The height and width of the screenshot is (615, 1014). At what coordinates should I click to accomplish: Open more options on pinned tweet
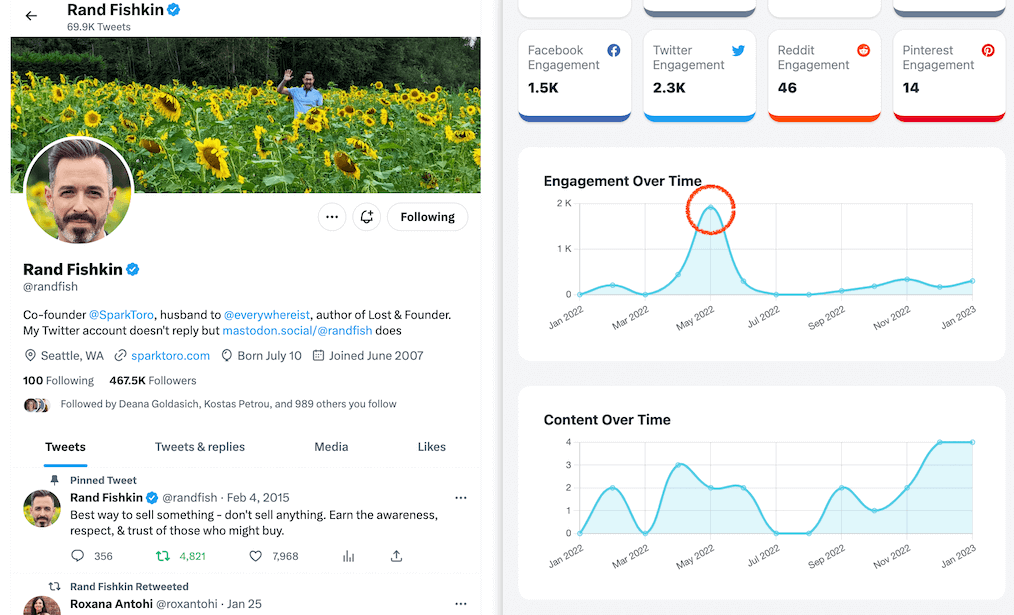click(460, 498)
